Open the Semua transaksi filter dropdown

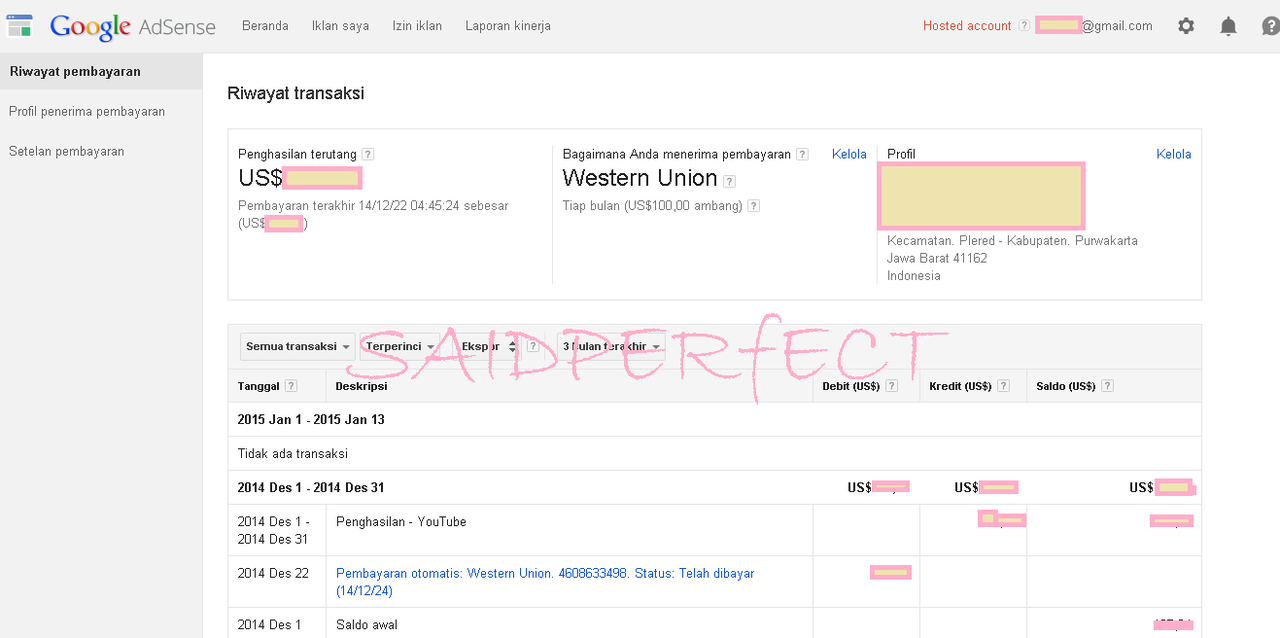298,346
